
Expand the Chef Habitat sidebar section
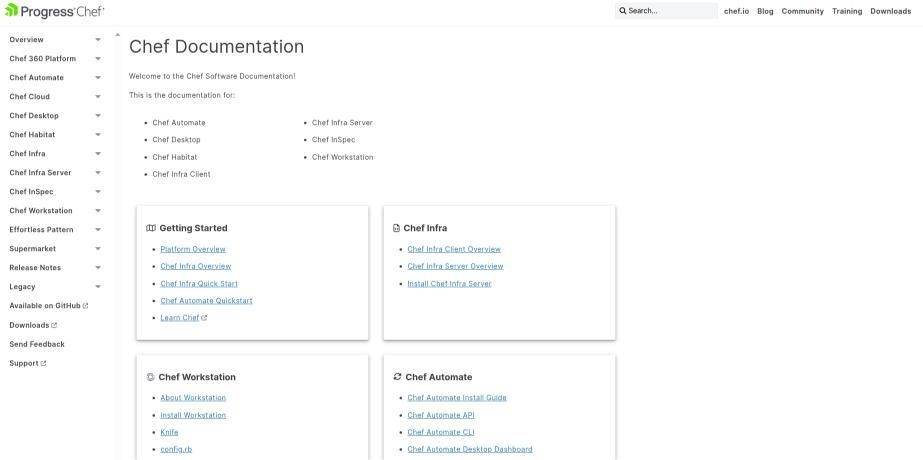98,135
